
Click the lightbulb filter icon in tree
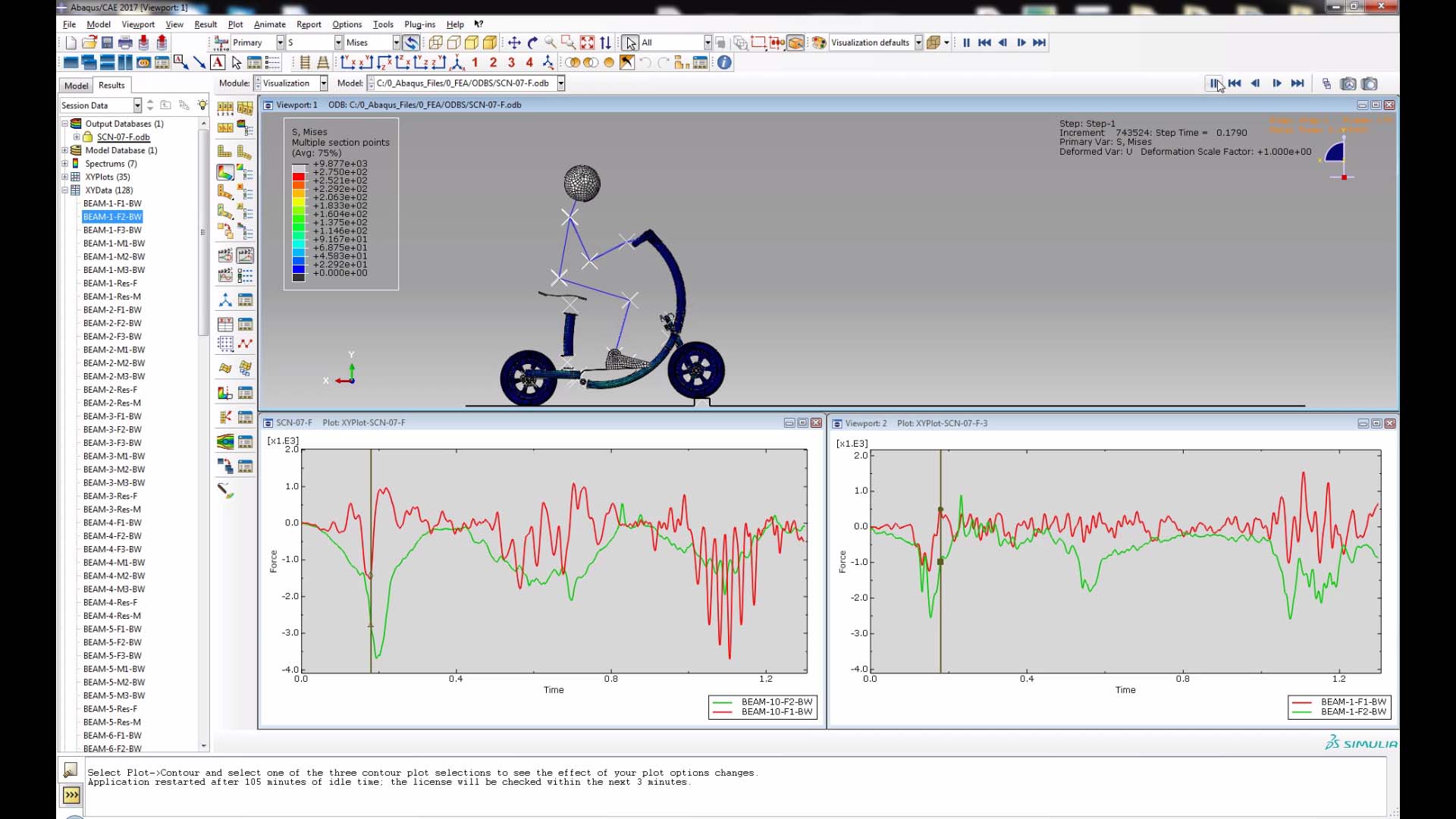pyautogui.click(x=202, y=105)
